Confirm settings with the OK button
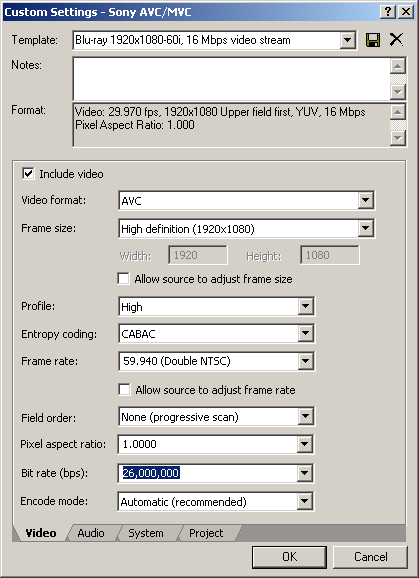Image resolution: width=419 pixels, height=578 pixels. pyautogui.click(x=289, y=557)
